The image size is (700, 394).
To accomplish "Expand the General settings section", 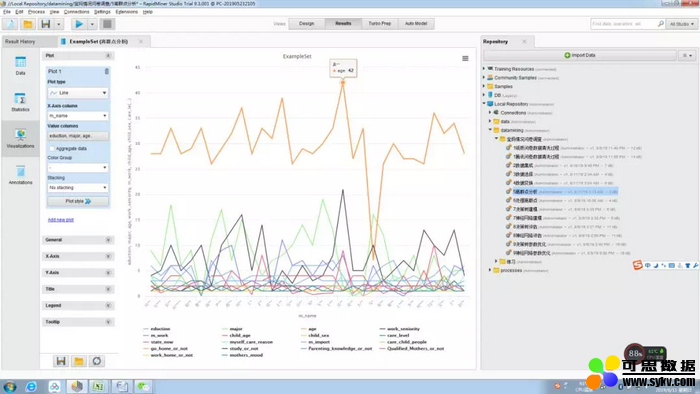I will (x=78, y=240).
